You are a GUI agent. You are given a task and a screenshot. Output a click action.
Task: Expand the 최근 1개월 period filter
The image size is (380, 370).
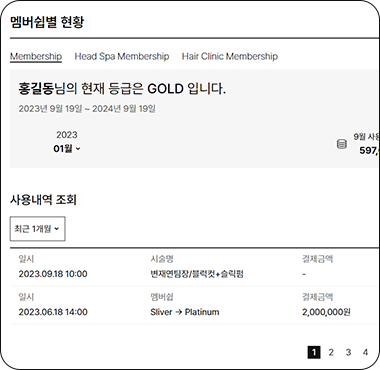pyautogui.click(x=37, y=229)
